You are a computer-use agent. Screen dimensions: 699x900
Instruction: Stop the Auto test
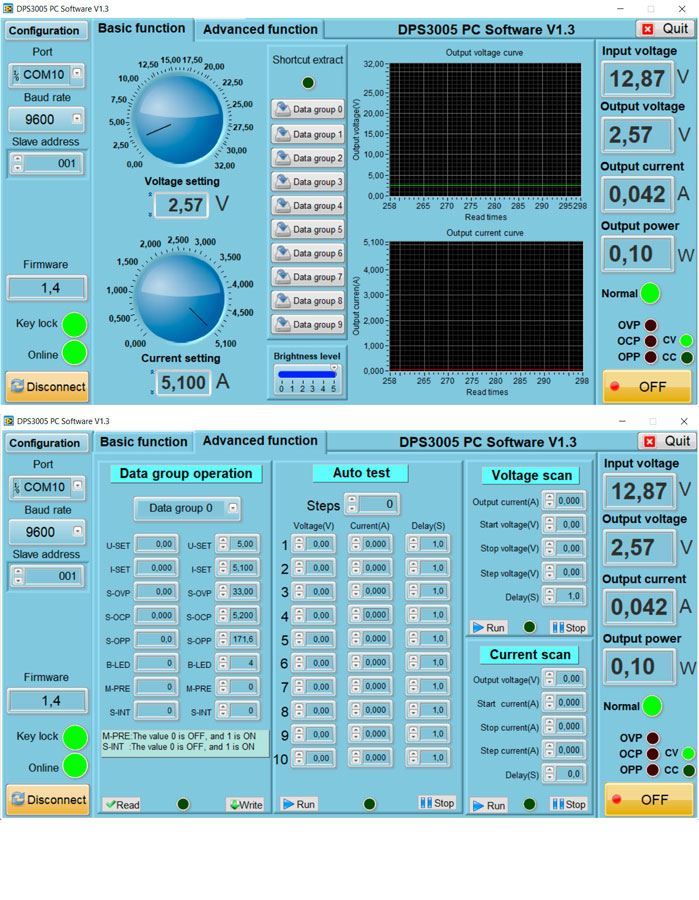coord(437,803)
